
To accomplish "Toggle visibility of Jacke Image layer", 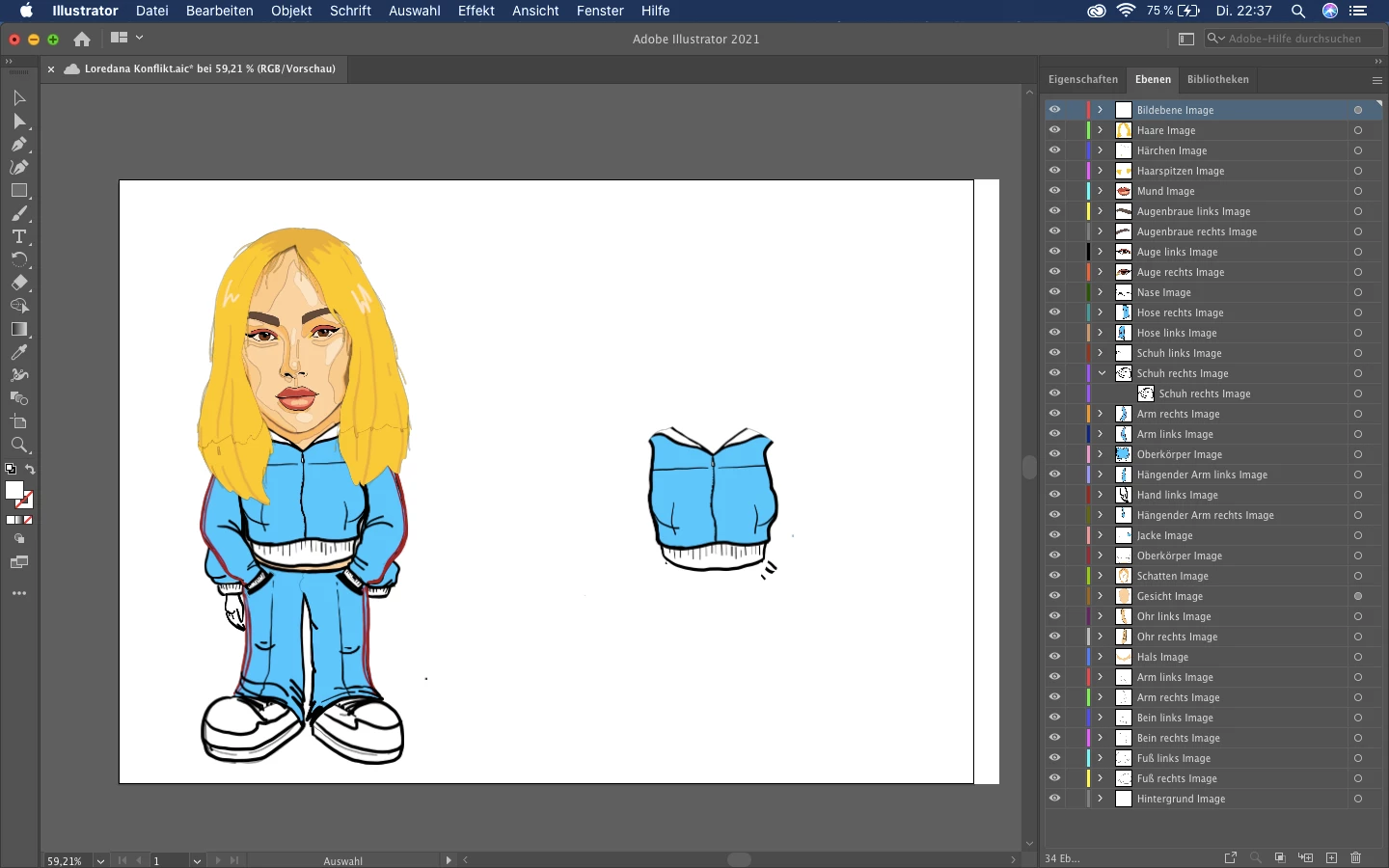I will pos(1054,535).
